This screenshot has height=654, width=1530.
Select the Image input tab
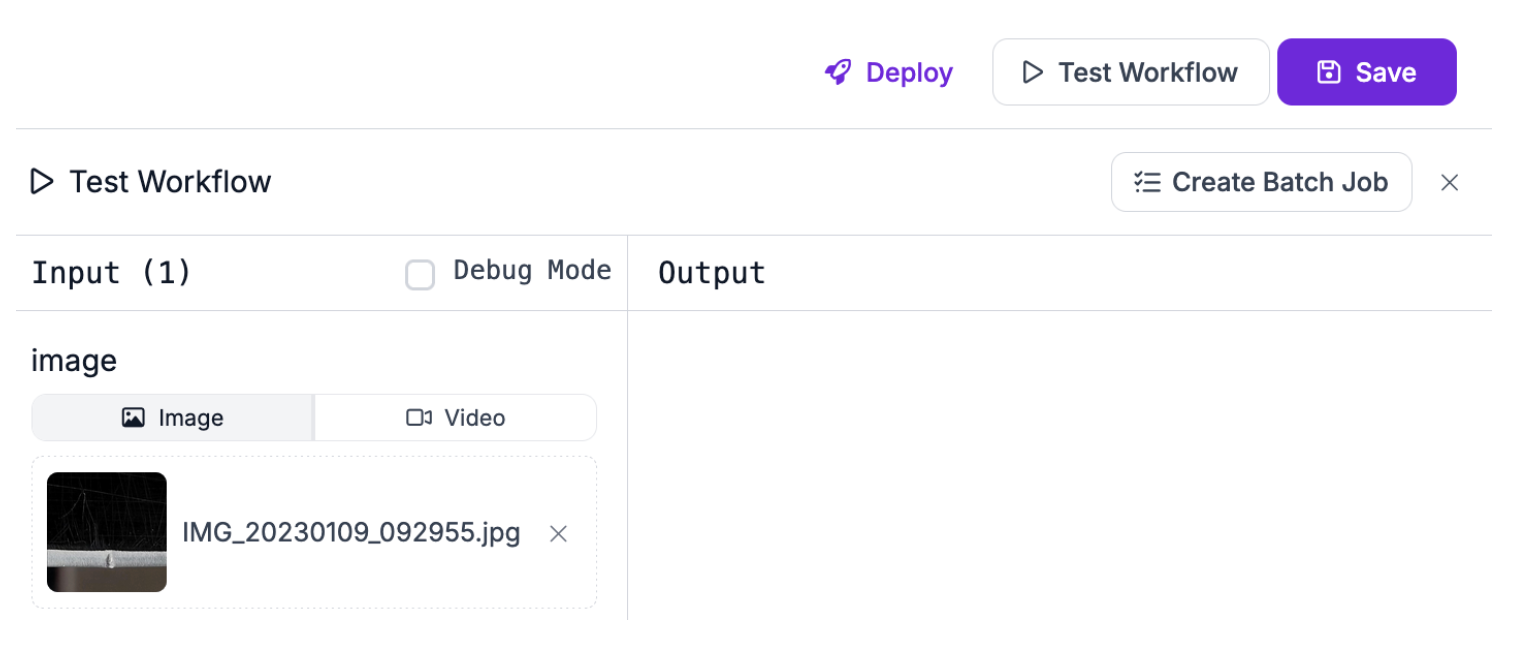click(173, 418)
